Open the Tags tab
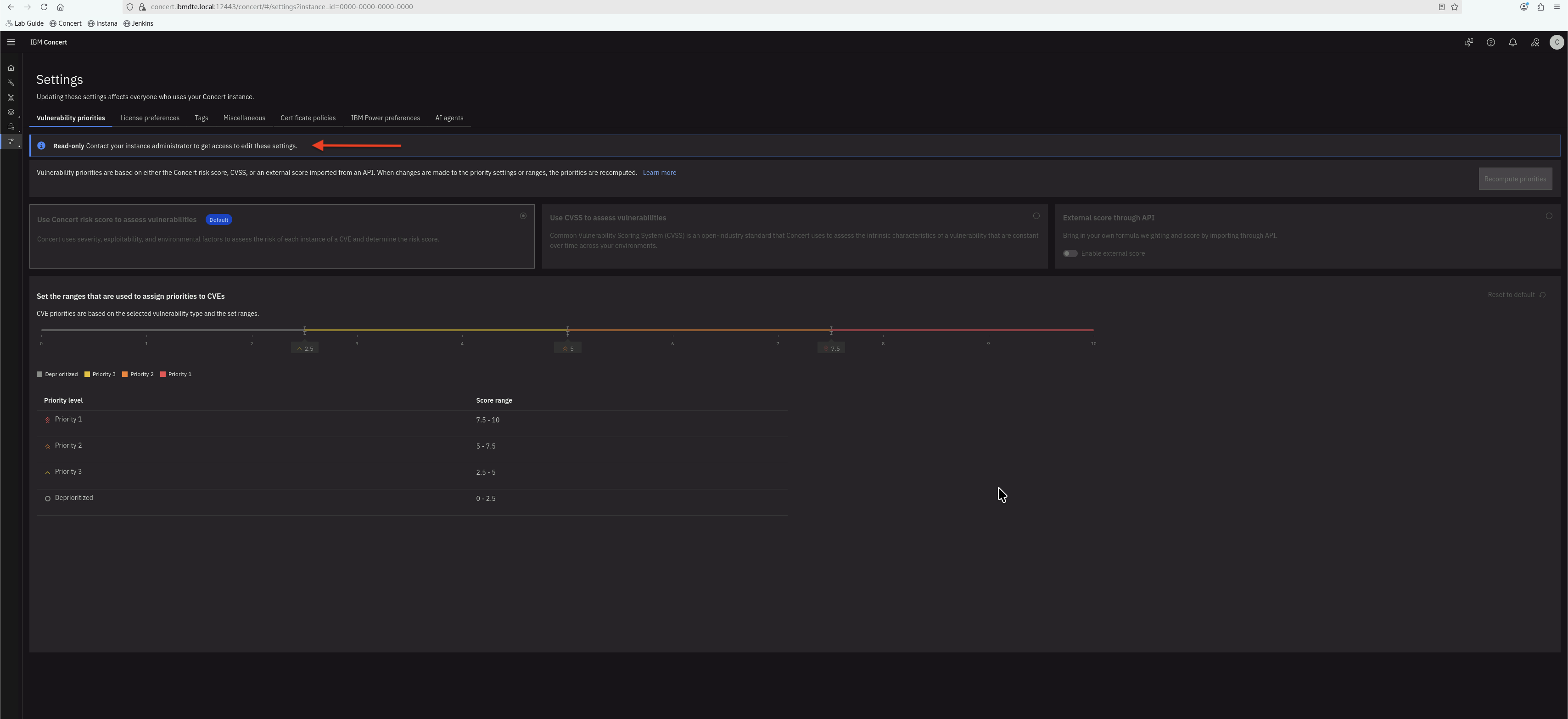This screenshot has width=1568, height=719. coord(202,118)
